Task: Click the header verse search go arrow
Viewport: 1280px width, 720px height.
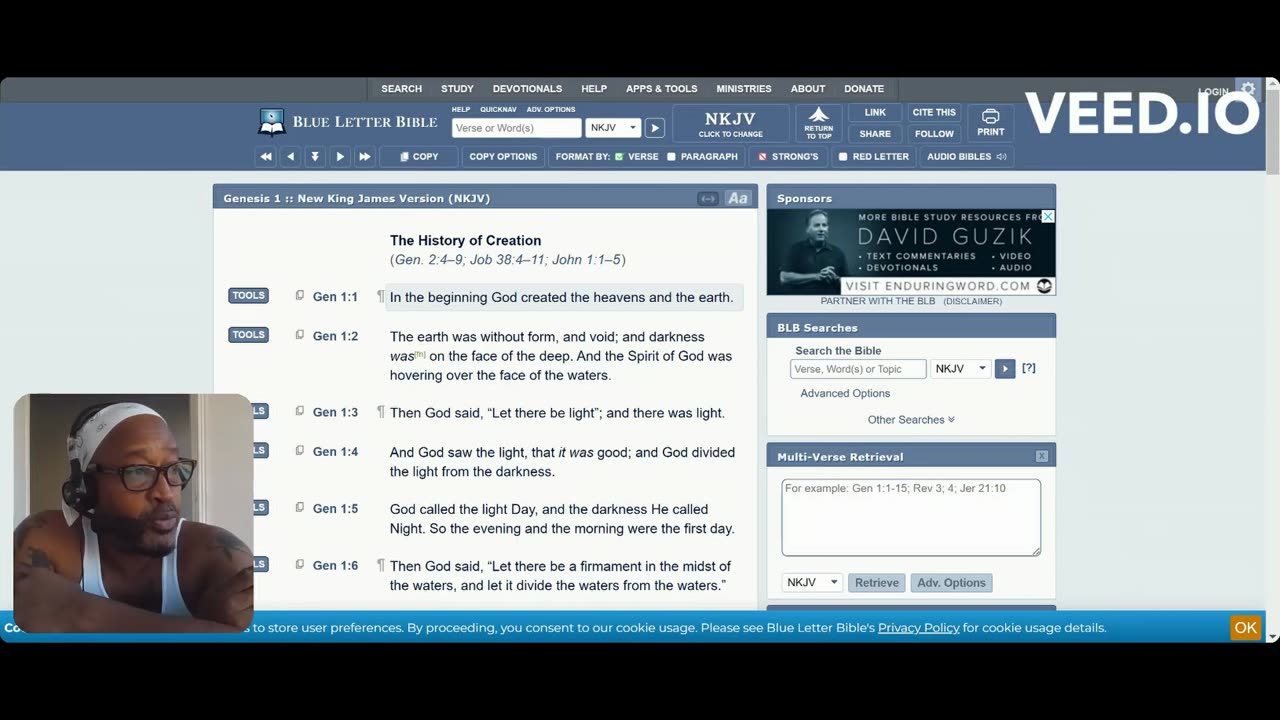Action: coord(655,128)
